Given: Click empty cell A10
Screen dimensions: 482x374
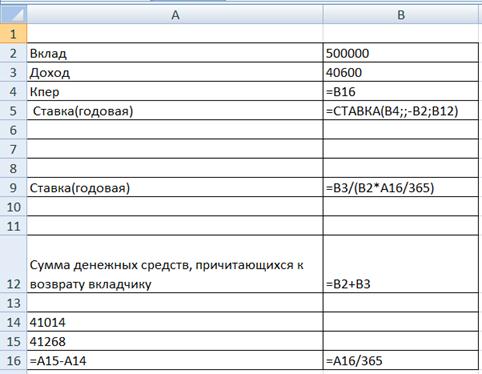Looking at the screenshot, I should click(x=175, y=207).
